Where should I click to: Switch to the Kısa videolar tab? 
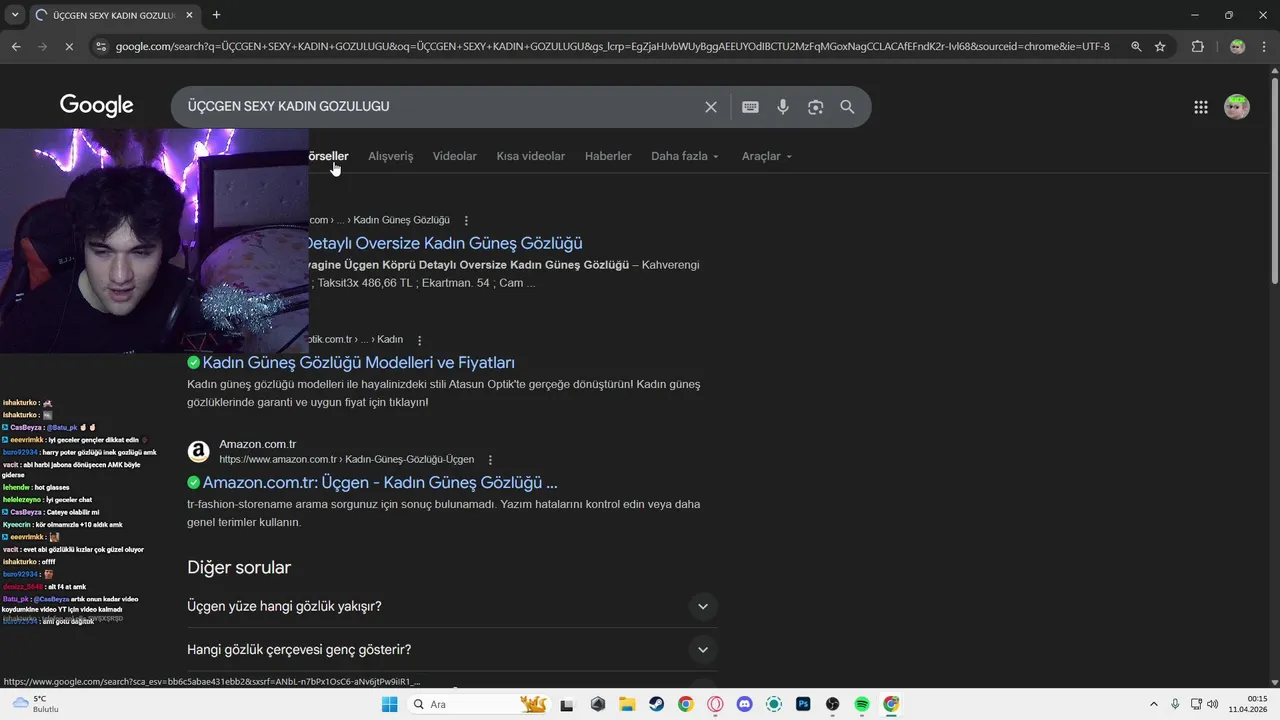530,156
